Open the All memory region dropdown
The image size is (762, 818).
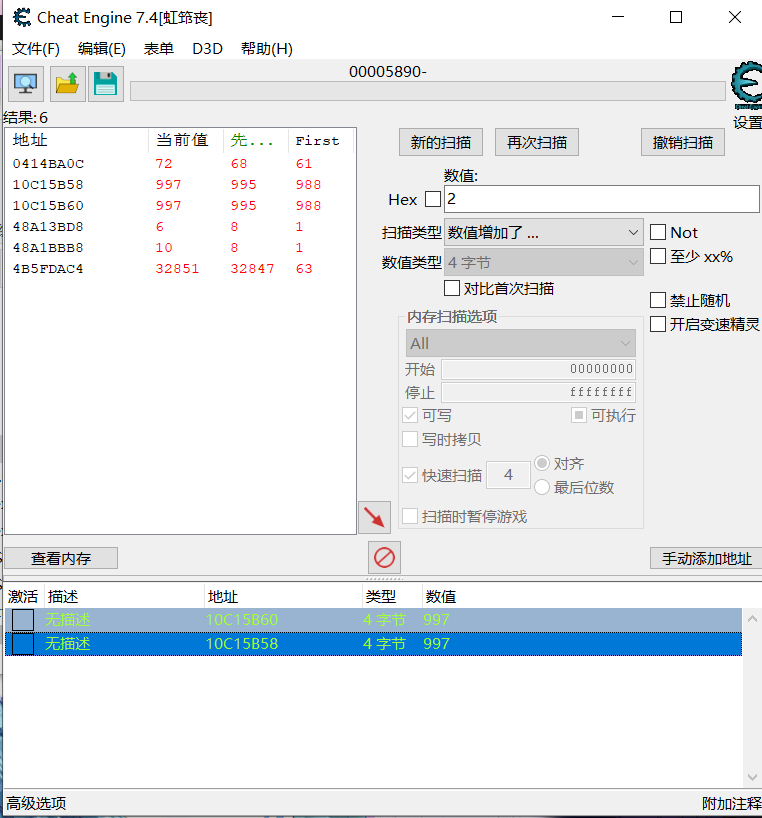[521, 343]
